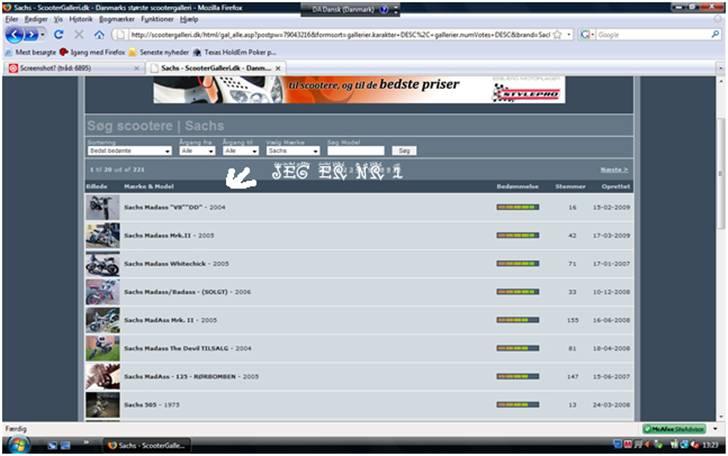Viewport: 728px width, 456px height.
Task: Go to the home page icon
Action: click(99, 34)
